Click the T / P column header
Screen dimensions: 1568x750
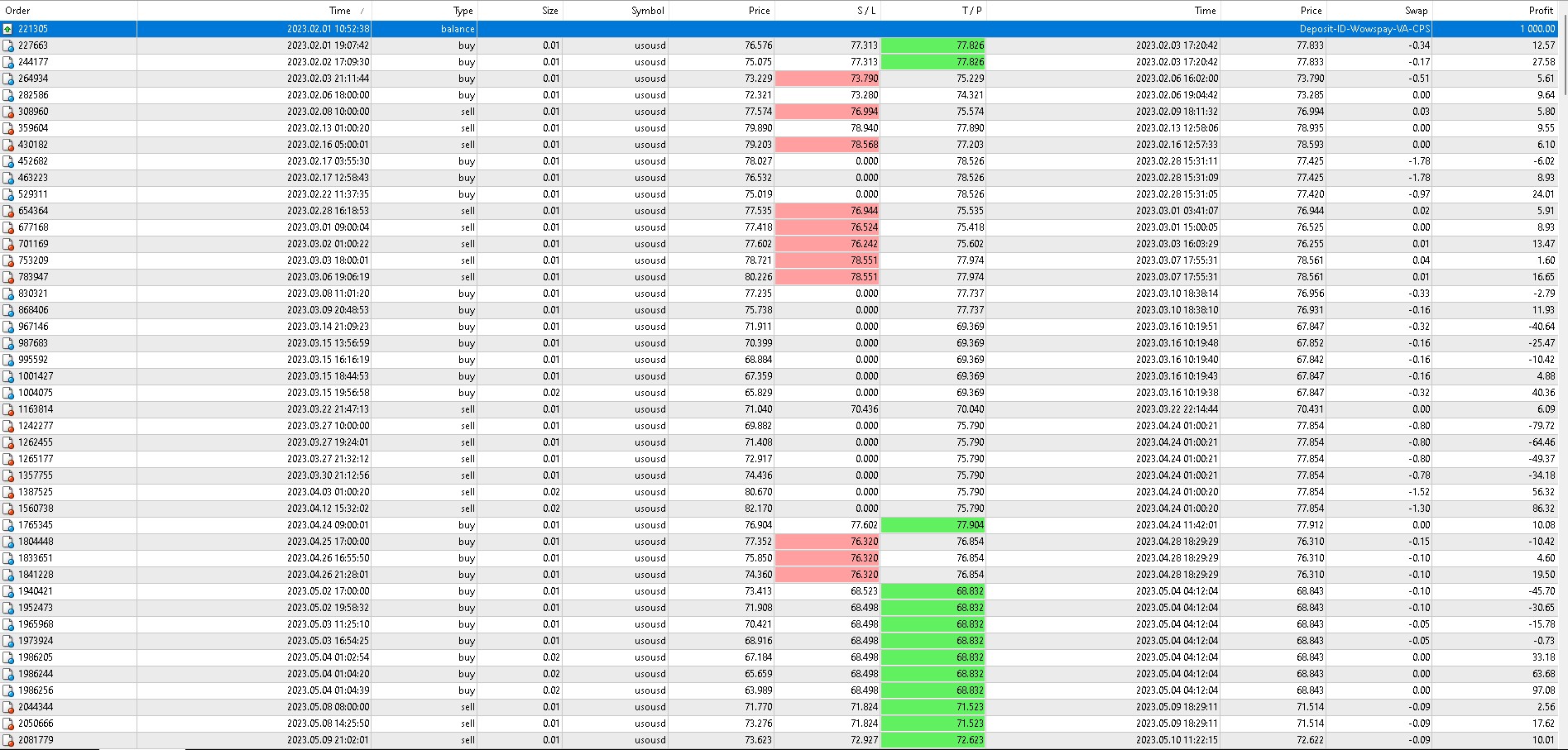click(x=971, y=11)
